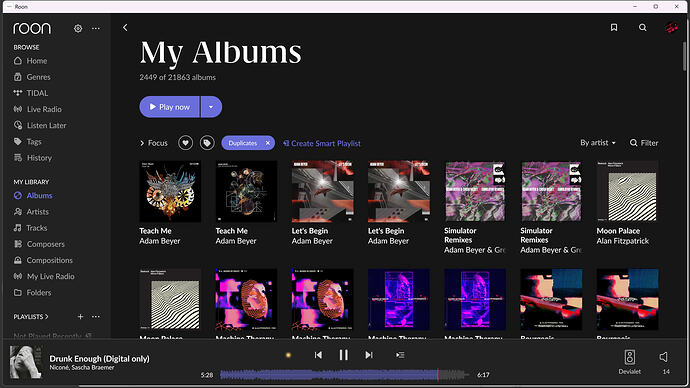The width and height of the screenshot is (690, 388).
Task: Toggle the tag filter button
Action: pyautogui.click(x=207, y=143)
